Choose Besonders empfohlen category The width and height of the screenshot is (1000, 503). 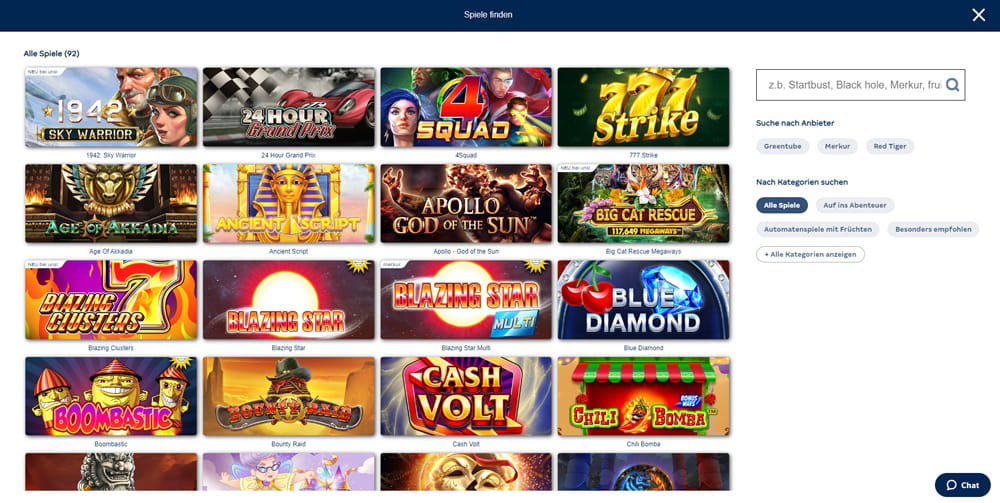click(933, 230)
